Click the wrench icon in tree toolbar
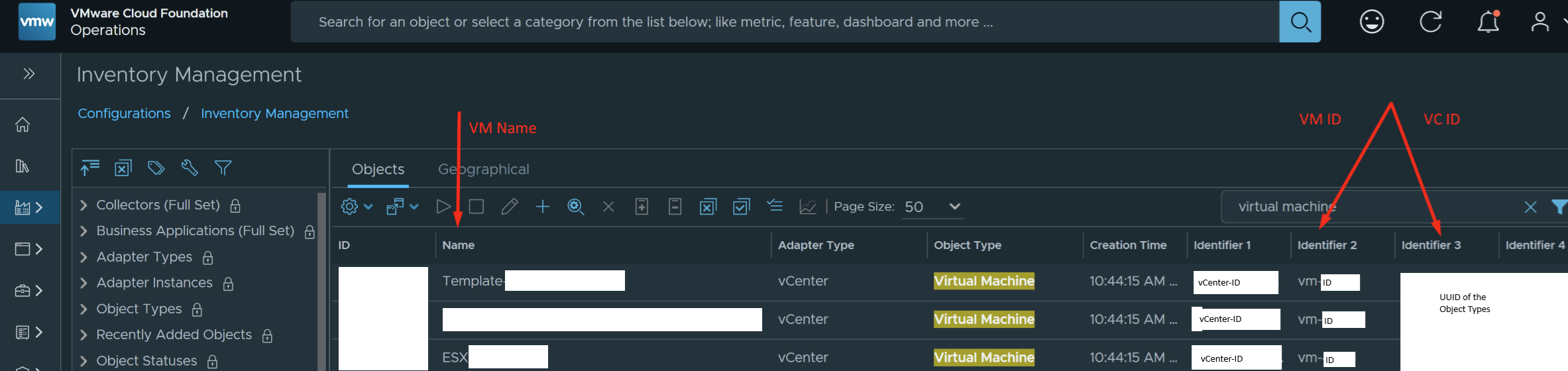This screenshot has height=371, width=1568. coord(190,168)
